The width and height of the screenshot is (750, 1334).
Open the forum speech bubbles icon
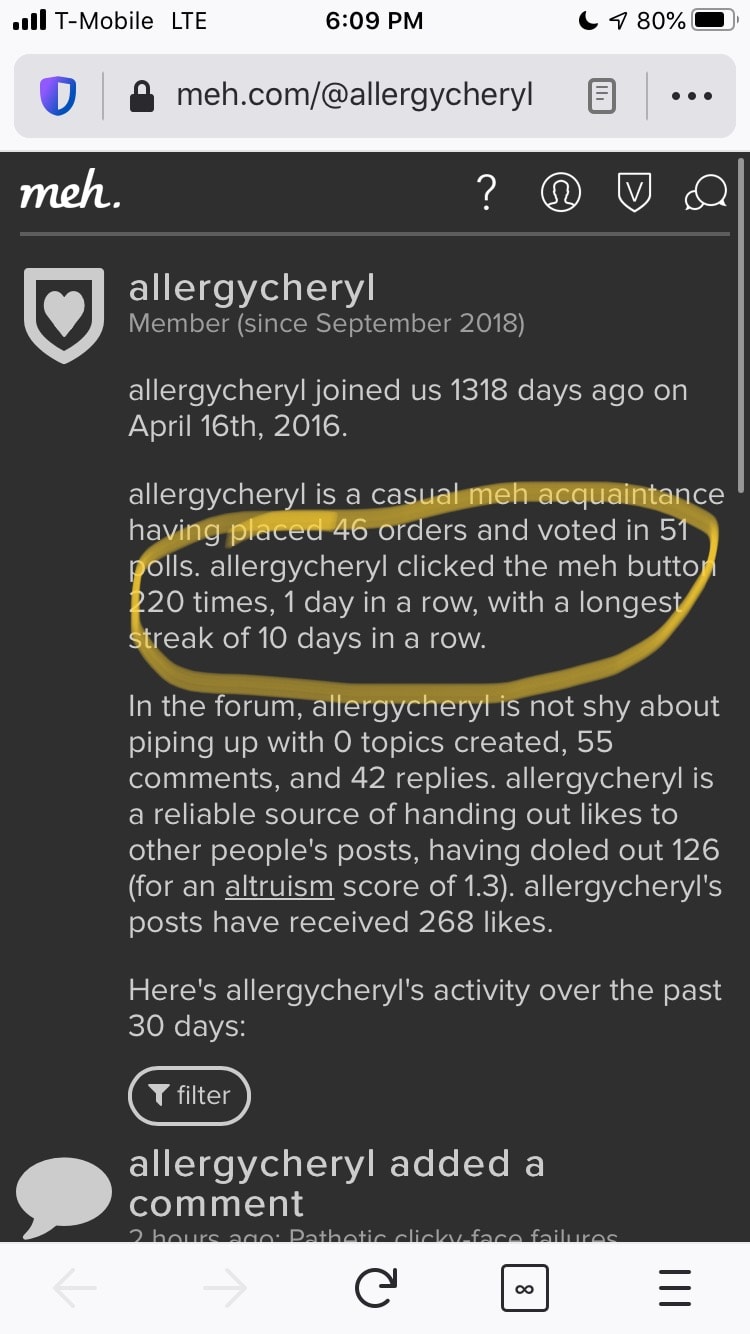pos(706,192)
